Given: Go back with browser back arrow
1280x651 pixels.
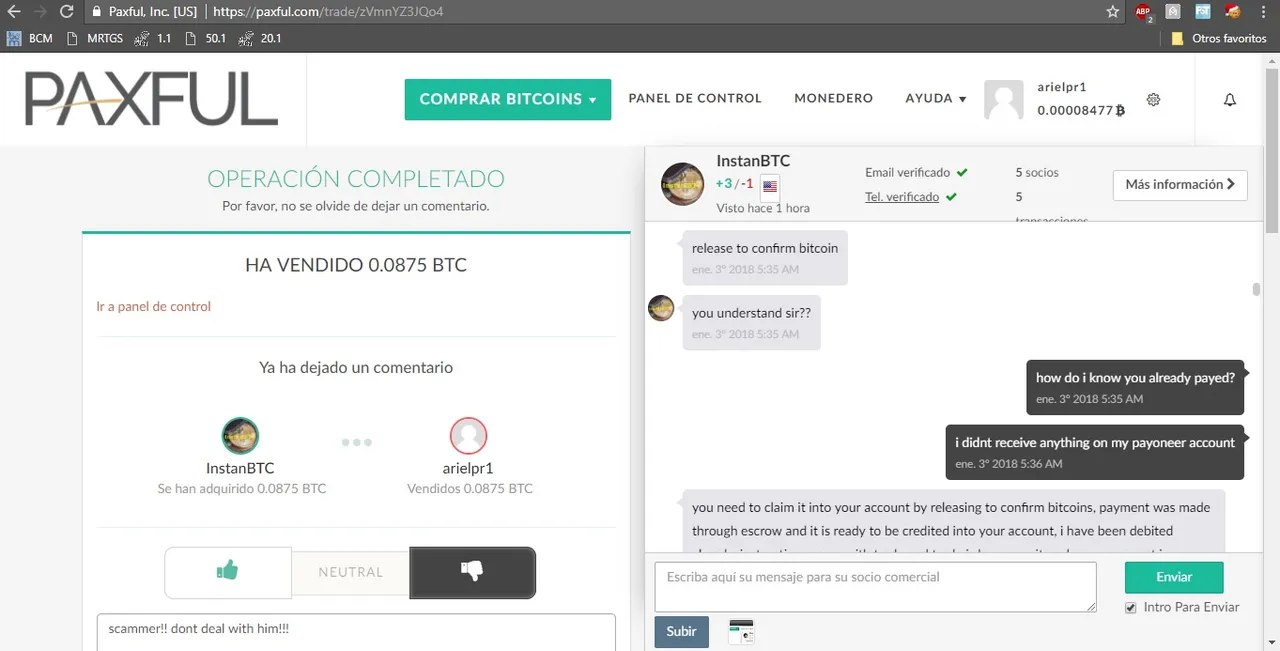Looking at the screenshot, I should tap(14, 12).
